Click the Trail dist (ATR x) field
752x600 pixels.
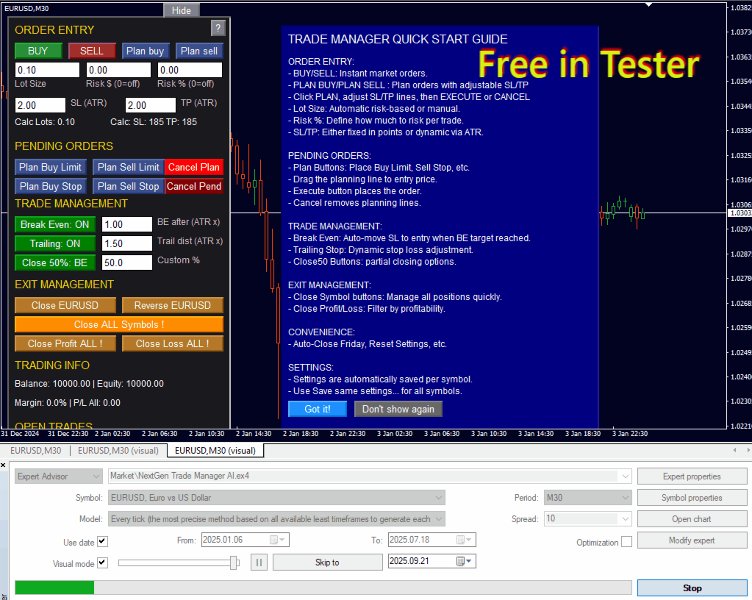coord(127,244)
